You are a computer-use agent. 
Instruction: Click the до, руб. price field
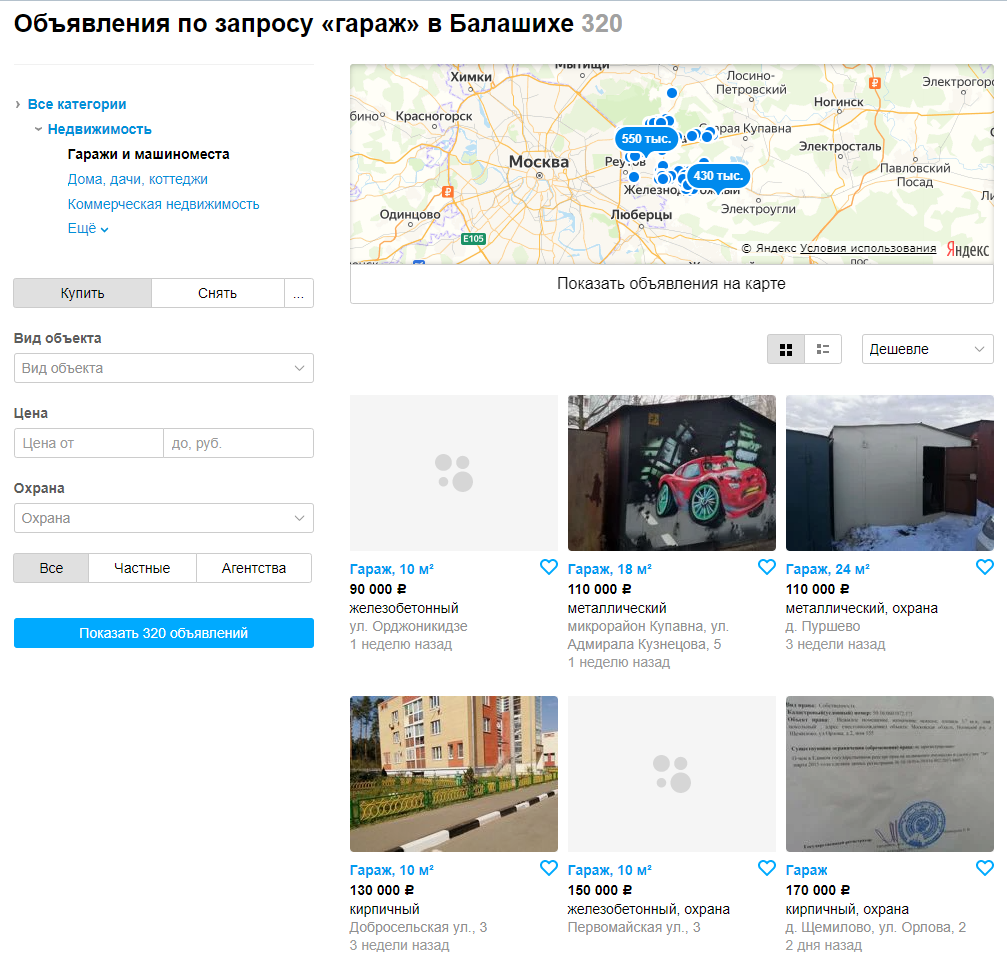click(x=238, y=443)
